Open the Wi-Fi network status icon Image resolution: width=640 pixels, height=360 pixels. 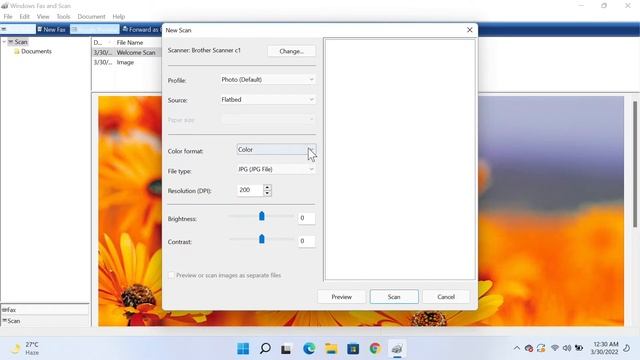click(x=555, y=348)
